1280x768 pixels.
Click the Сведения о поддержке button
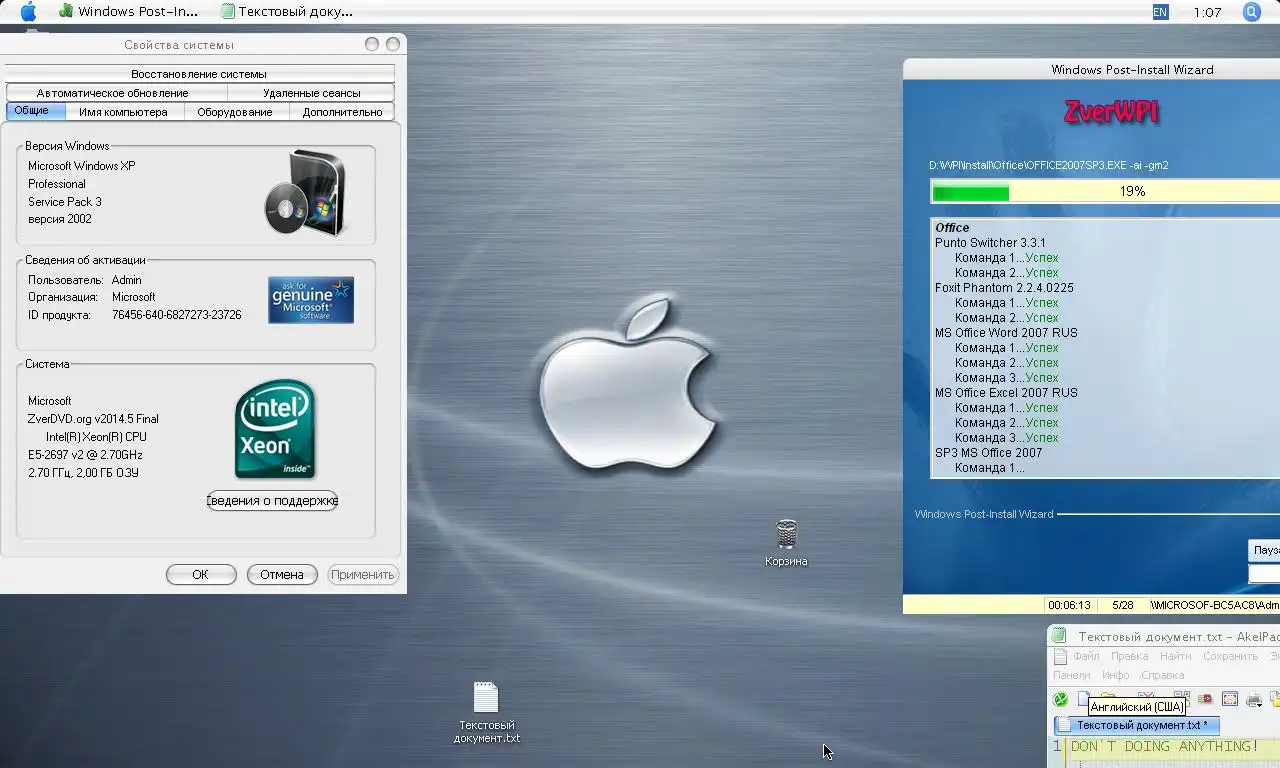click(x=272, y=500)
